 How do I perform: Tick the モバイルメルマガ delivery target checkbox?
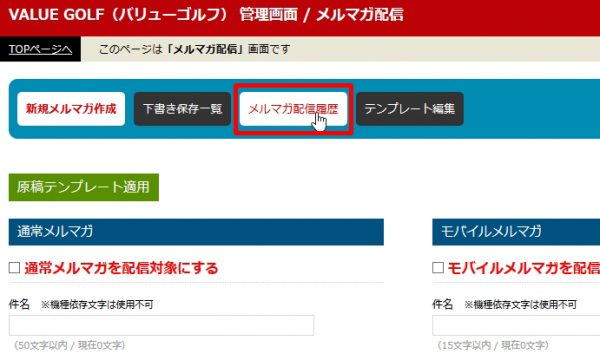coord(438,268)
